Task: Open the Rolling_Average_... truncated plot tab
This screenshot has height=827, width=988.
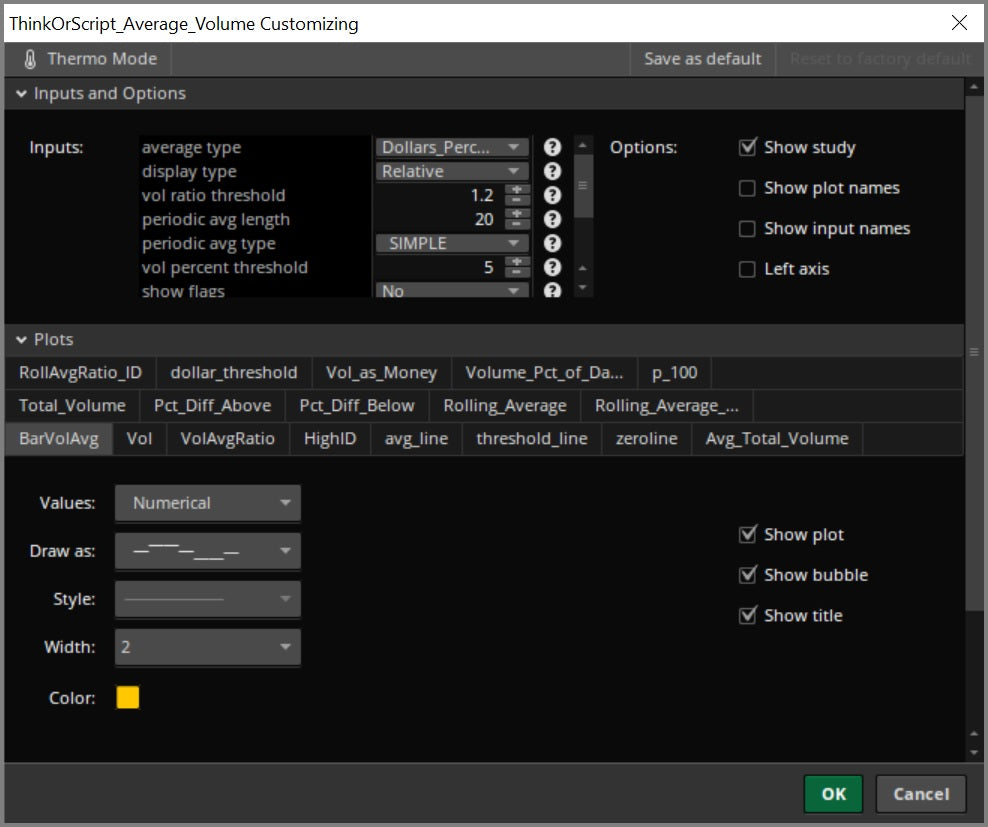Action: (667, 405)
